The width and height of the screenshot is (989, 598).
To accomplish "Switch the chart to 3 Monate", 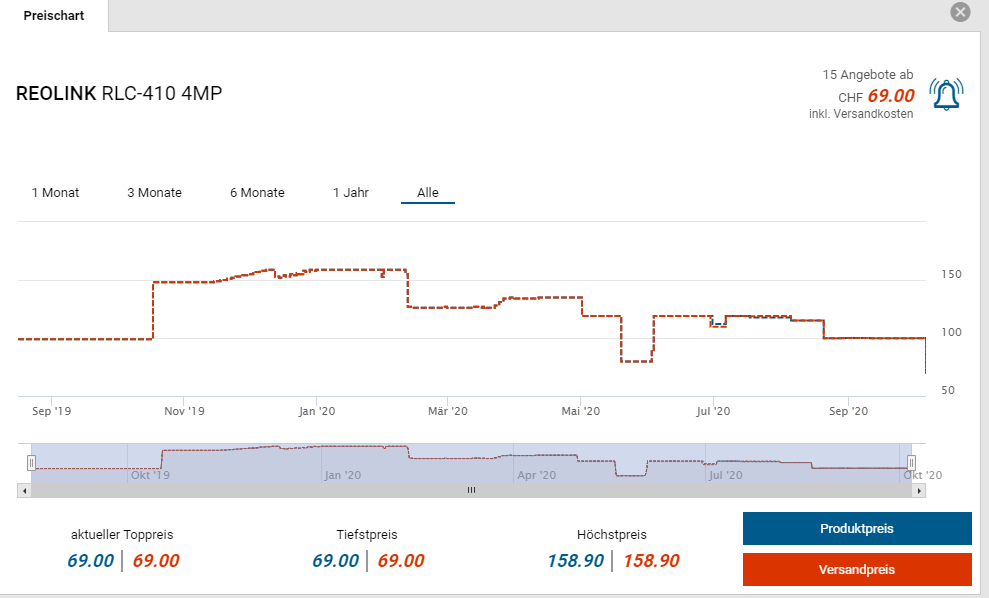I will coord(154,193).
